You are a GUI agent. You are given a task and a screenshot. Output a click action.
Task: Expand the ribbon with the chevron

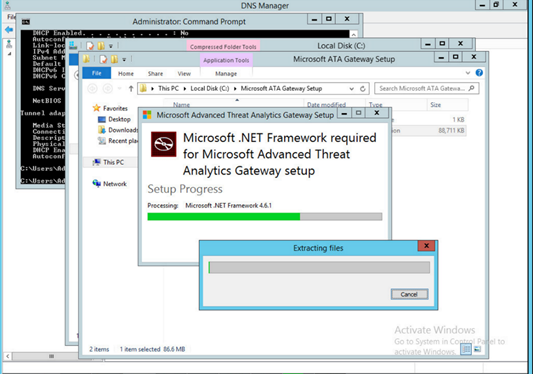click(x=468, y=73)
